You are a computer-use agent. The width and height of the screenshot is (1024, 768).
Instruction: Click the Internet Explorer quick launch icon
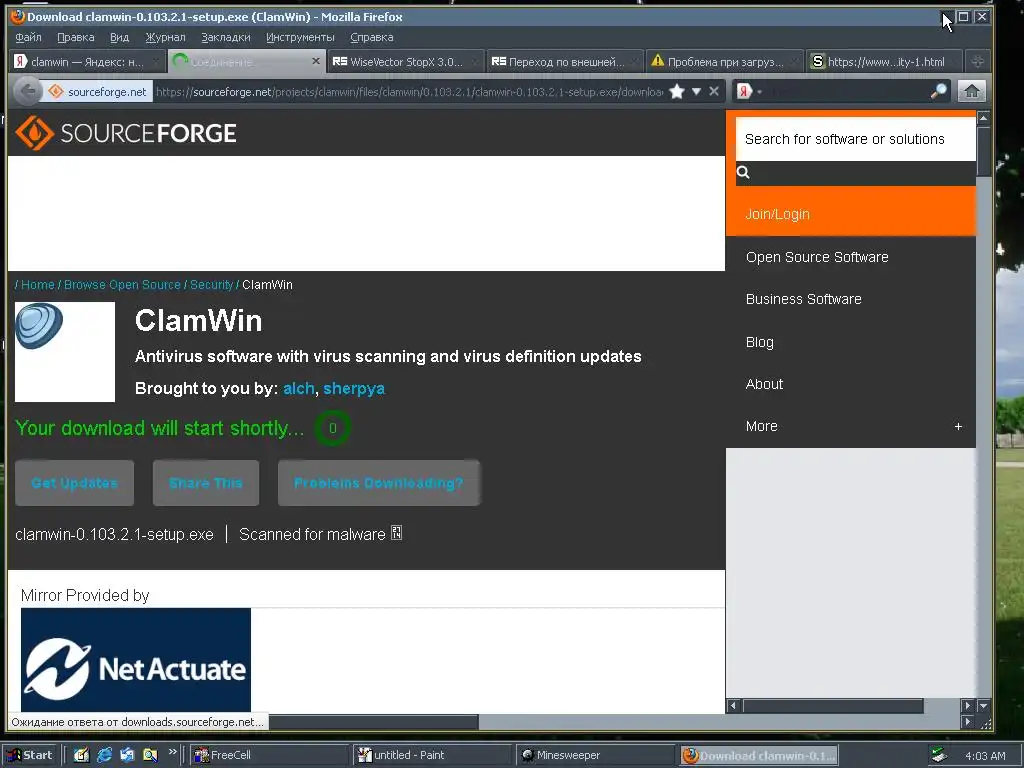(104, 755)
